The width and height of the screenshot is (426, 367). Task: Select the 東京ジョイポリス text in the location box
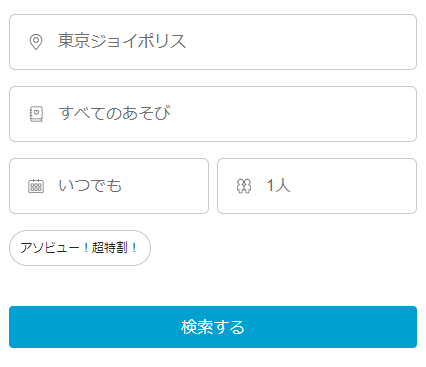point(122,41)
